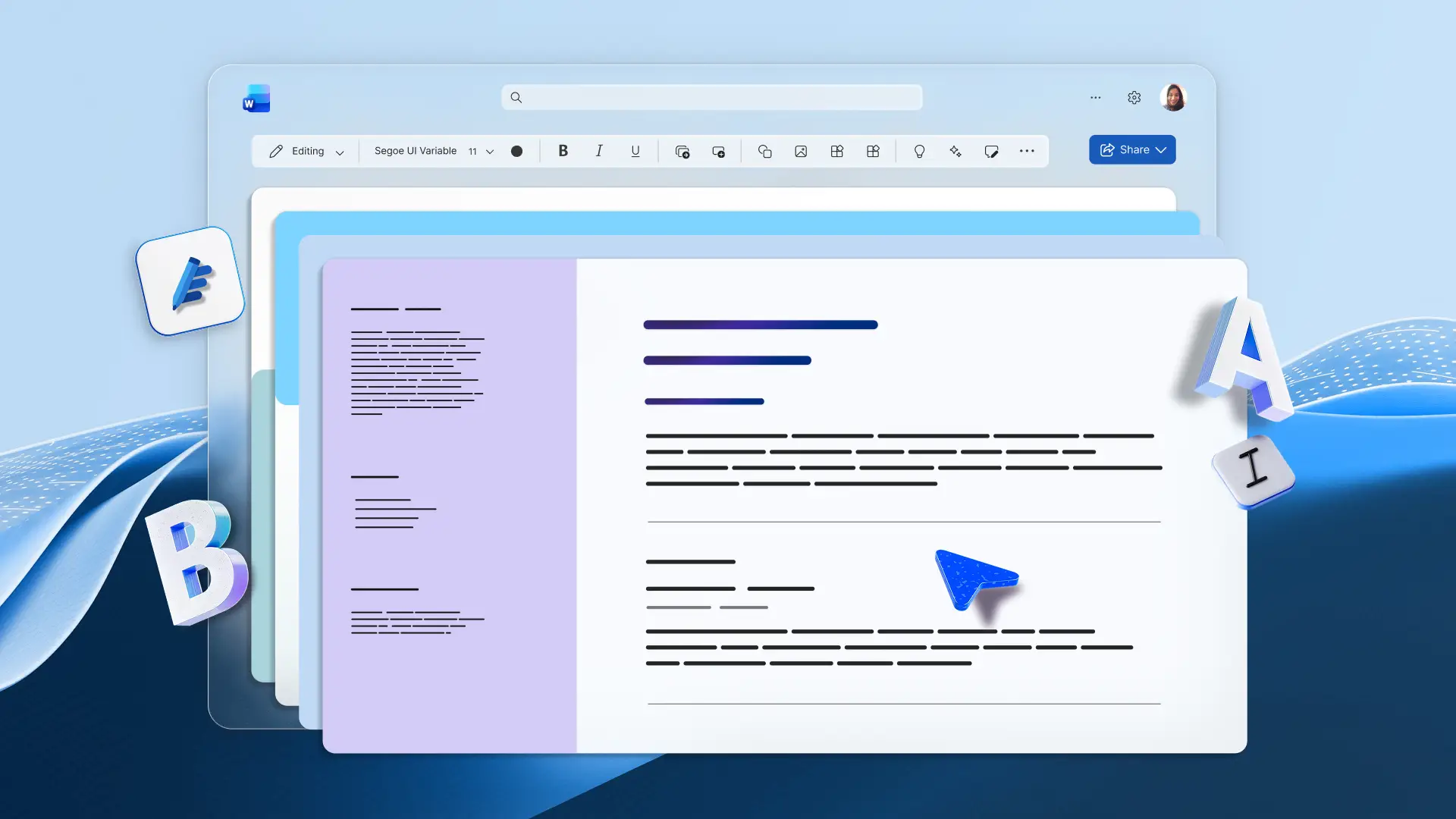Click the lightbulb ideas icon
This screenshot has width=1456, height=819.
coord(919,151)
